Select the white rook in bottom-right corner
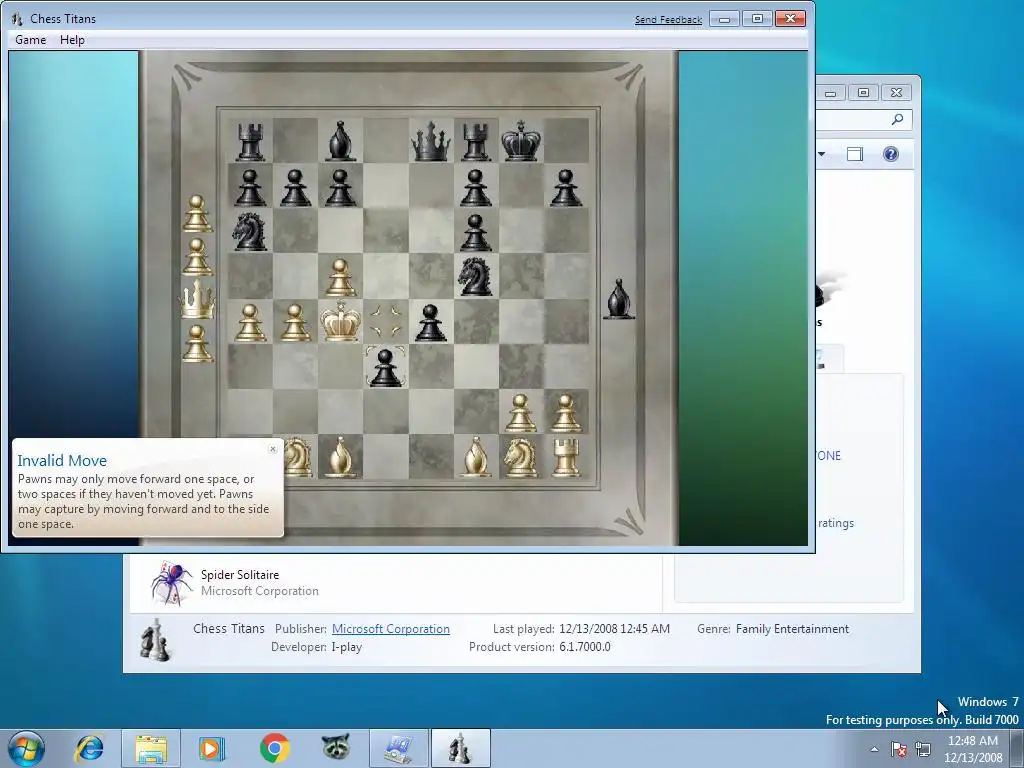1024x768 pixels. tap(566, 456)
